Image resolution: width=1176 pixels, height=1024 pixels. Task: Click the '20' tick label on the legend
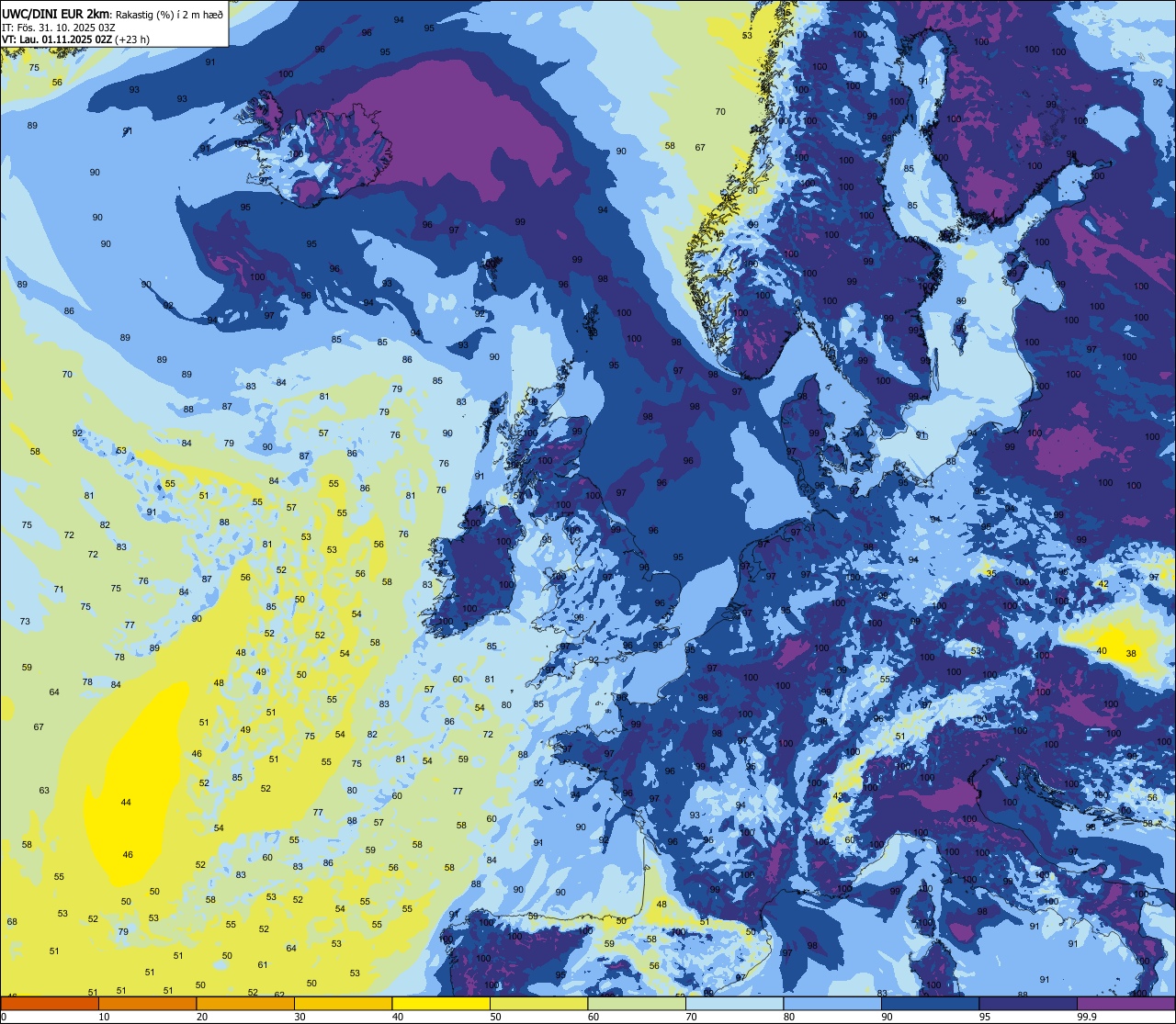202,1017
